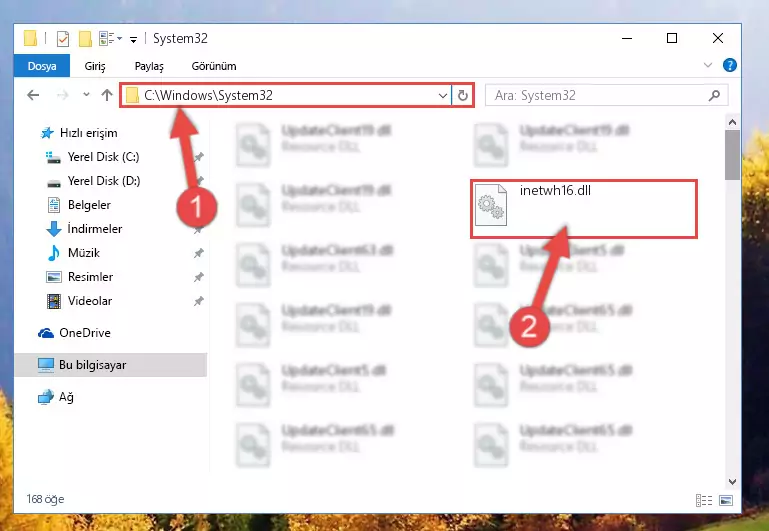Maximize the System32 window
The width and height of the screenshot is (769, 531).
point(672,38)
